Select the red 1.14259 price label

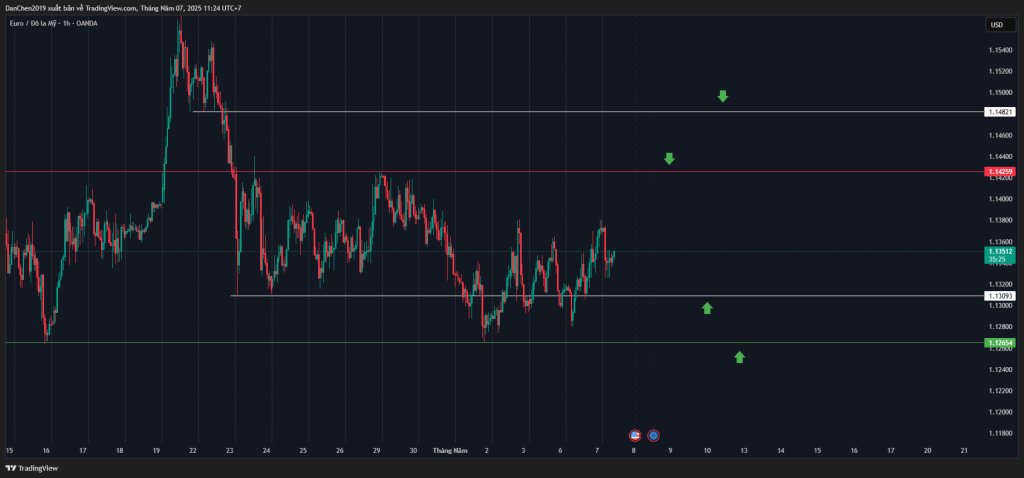coord(1000,172)
